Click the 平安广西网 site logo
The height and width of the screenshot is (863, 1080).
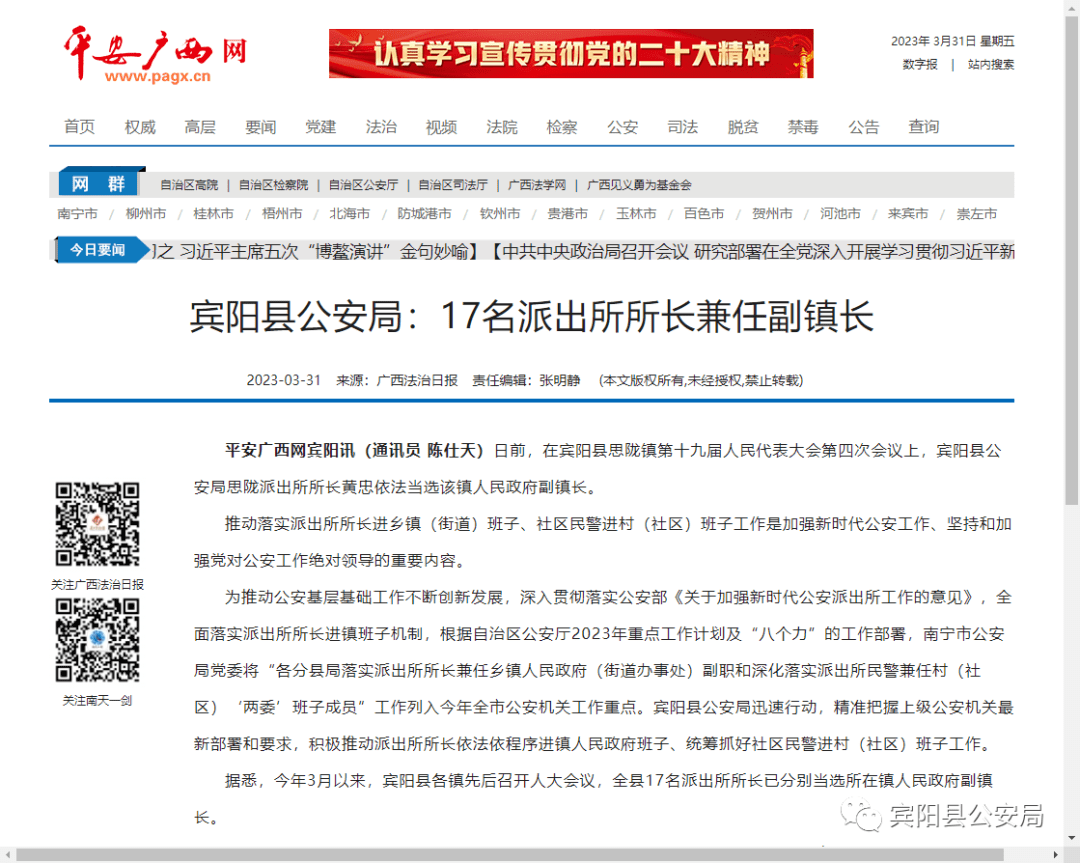coord(154,55)
